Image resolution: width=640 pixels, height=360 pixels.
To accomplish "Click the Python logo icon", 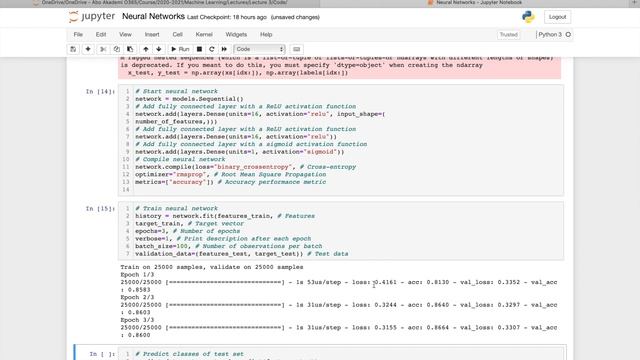I will tap(528, 17).
